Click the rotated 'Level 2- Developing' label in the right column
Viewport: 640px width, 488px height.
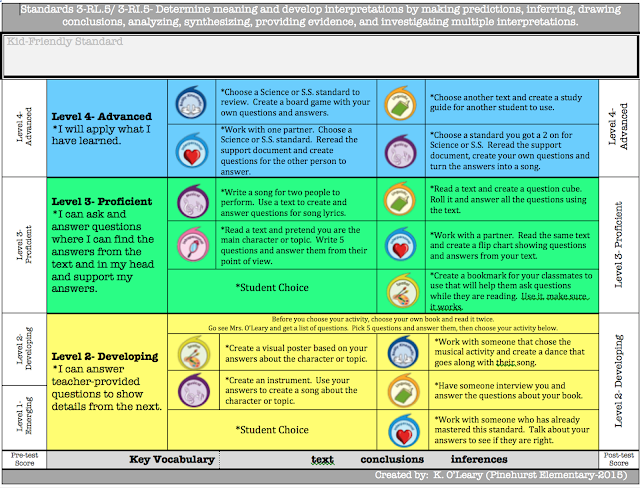click(x=618, y=381)
